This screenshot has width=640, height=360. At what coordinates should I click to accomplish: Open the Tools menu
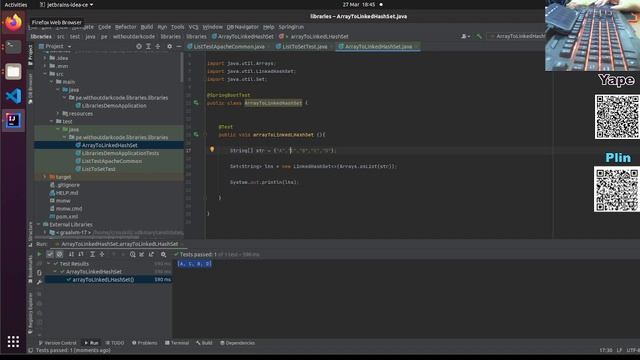point(177,27)
